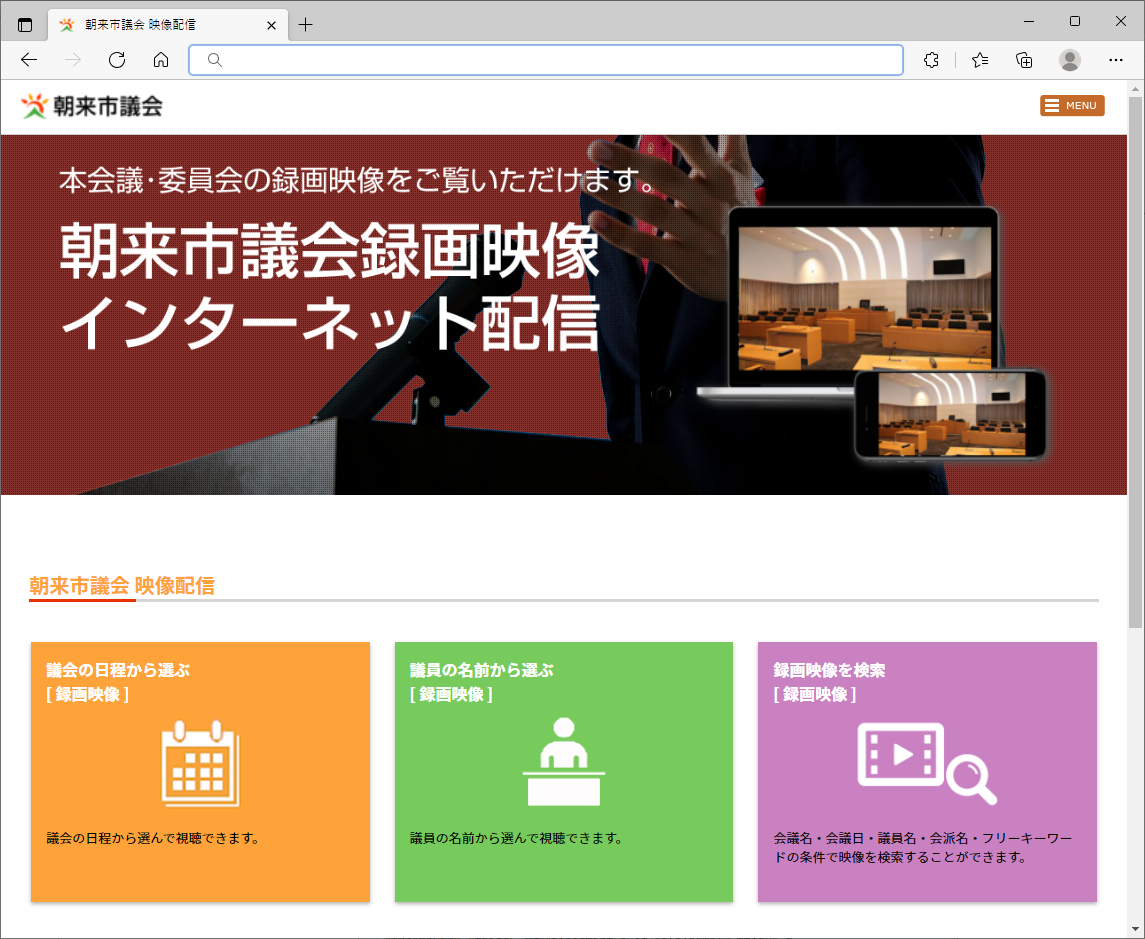Viewport: 1145px width, 939px height.
Task: Click the text 議員の名前から選んで視聴できます。
Action: point(518,838)
